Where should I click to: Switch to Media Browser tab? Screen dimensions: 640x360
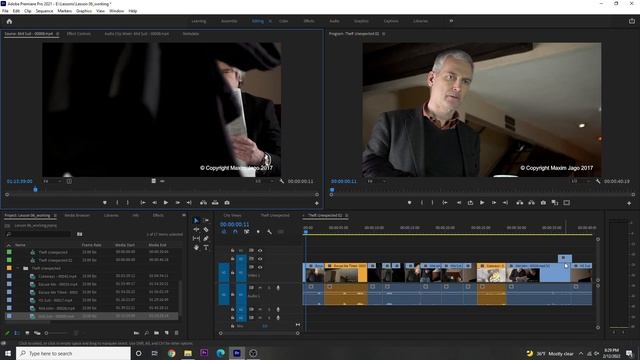[x=77, y=215]
